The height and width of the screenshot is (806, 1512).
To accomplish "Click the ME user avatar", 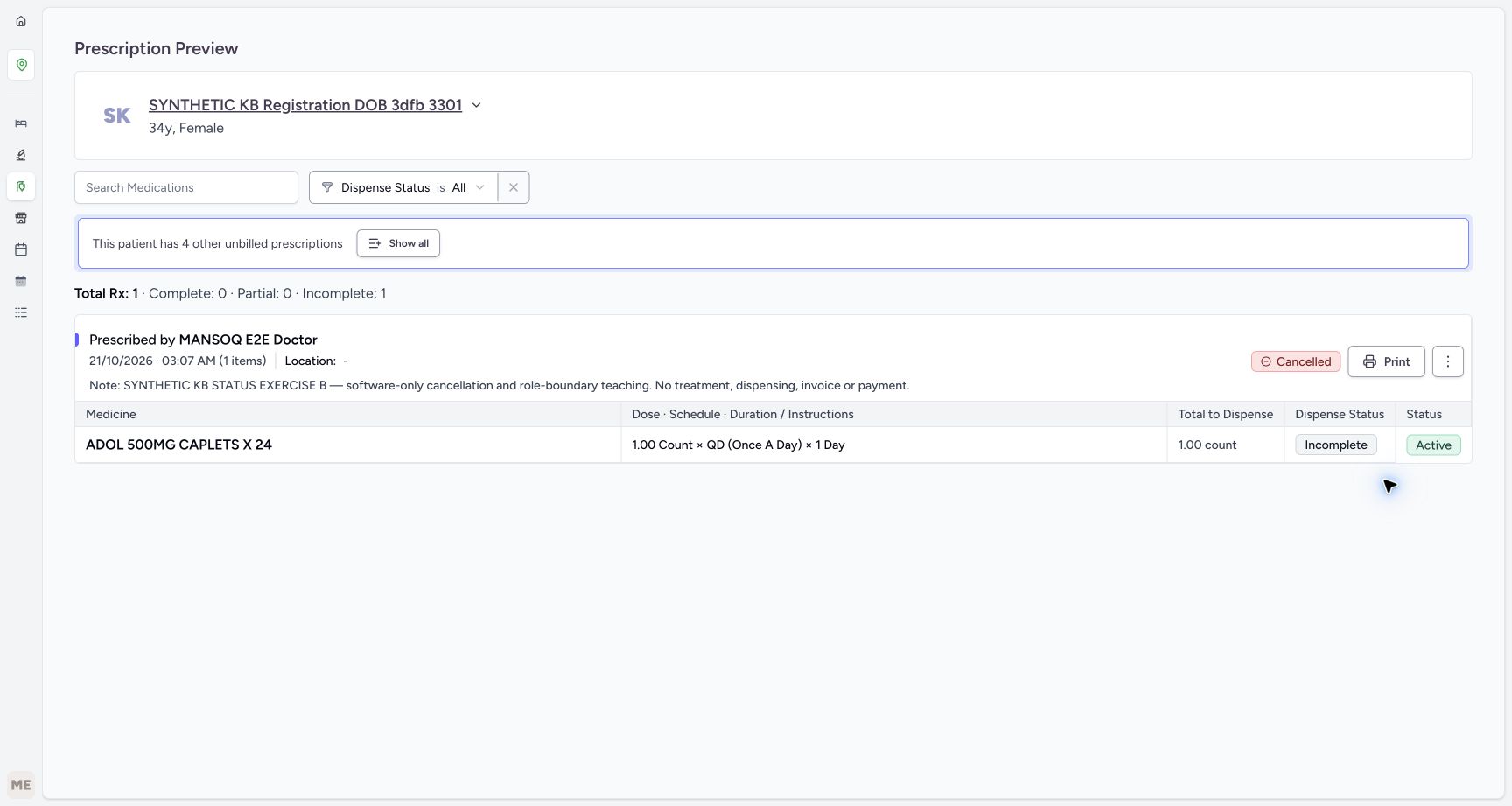I will 21,785.
